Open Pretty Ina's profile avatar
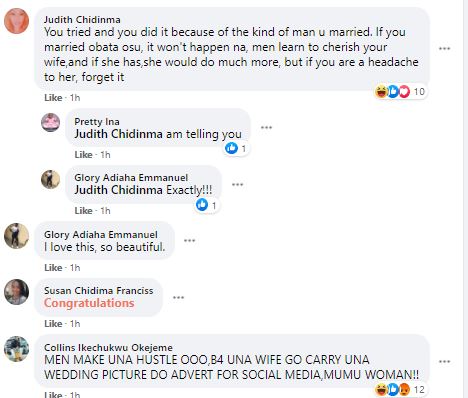 pyautogui.click(x=50, y=122)
